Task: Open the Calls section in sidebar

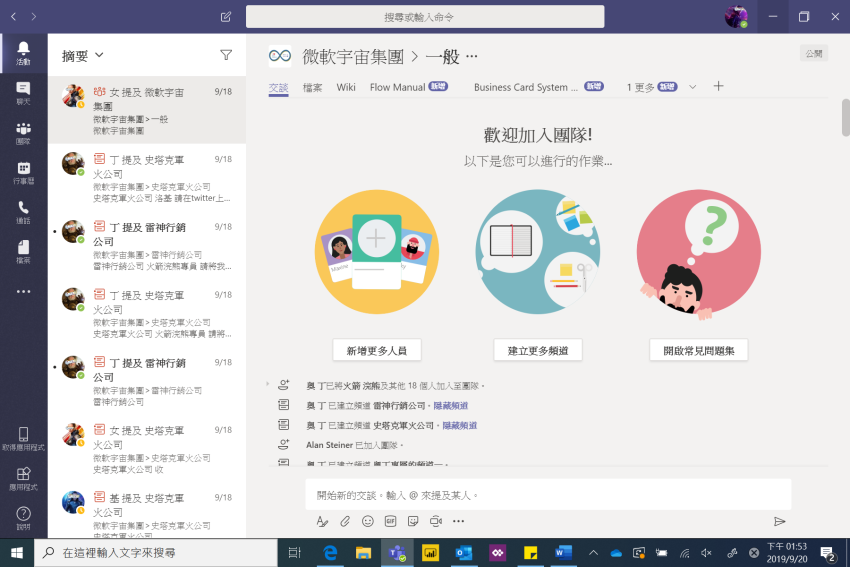Action: [x=23, y=212]
